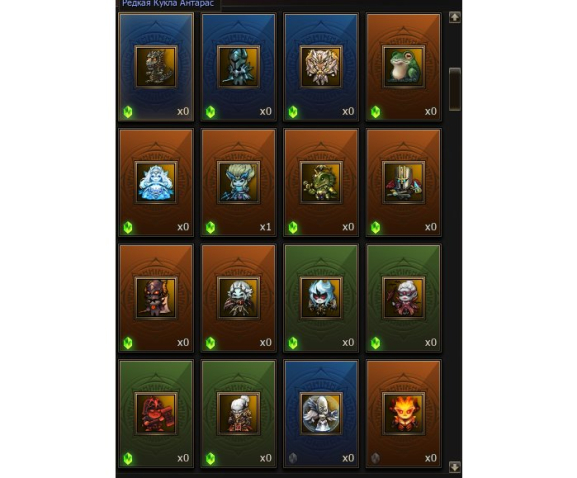Select the ice queen doll icon
The image size is (577, 478).
point(156,182)
